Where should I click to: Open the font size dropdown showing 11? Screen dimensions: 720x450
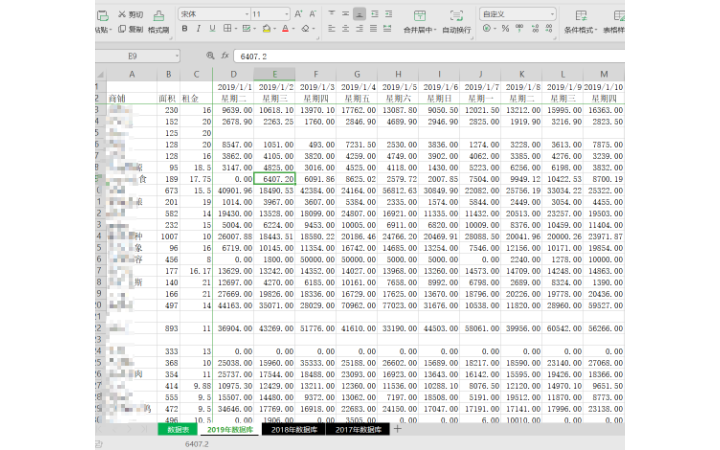click(x=271, y=14)
